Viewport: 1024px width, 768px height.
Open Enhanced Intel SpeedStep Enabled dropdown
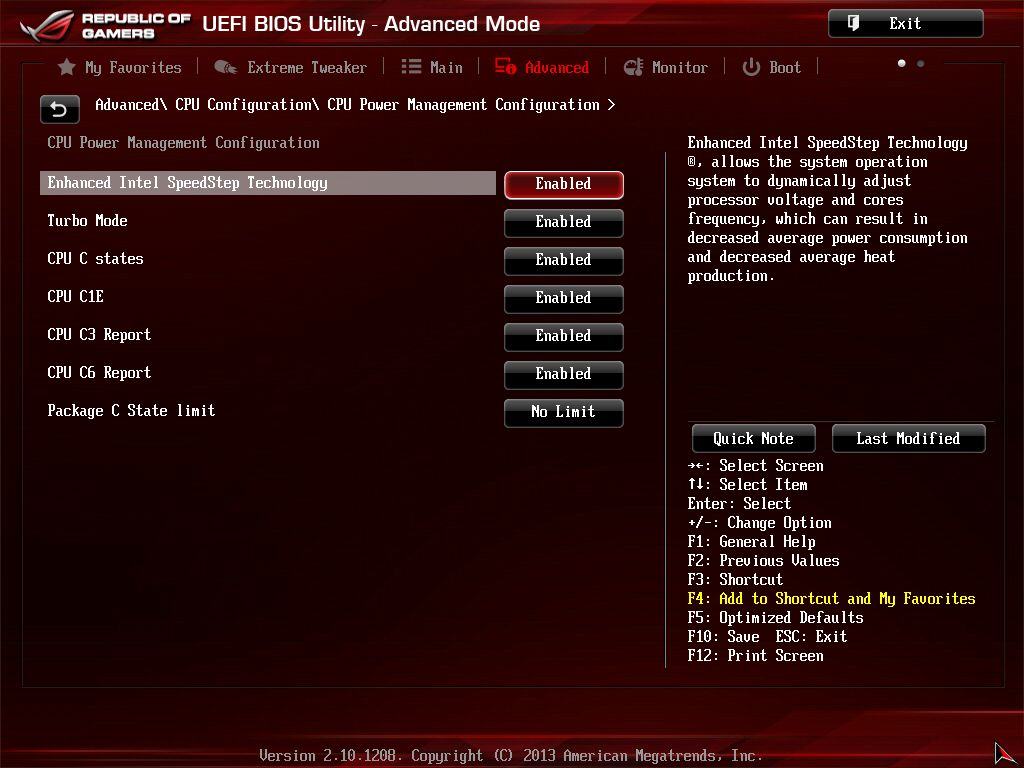click(x=564, y=184)
